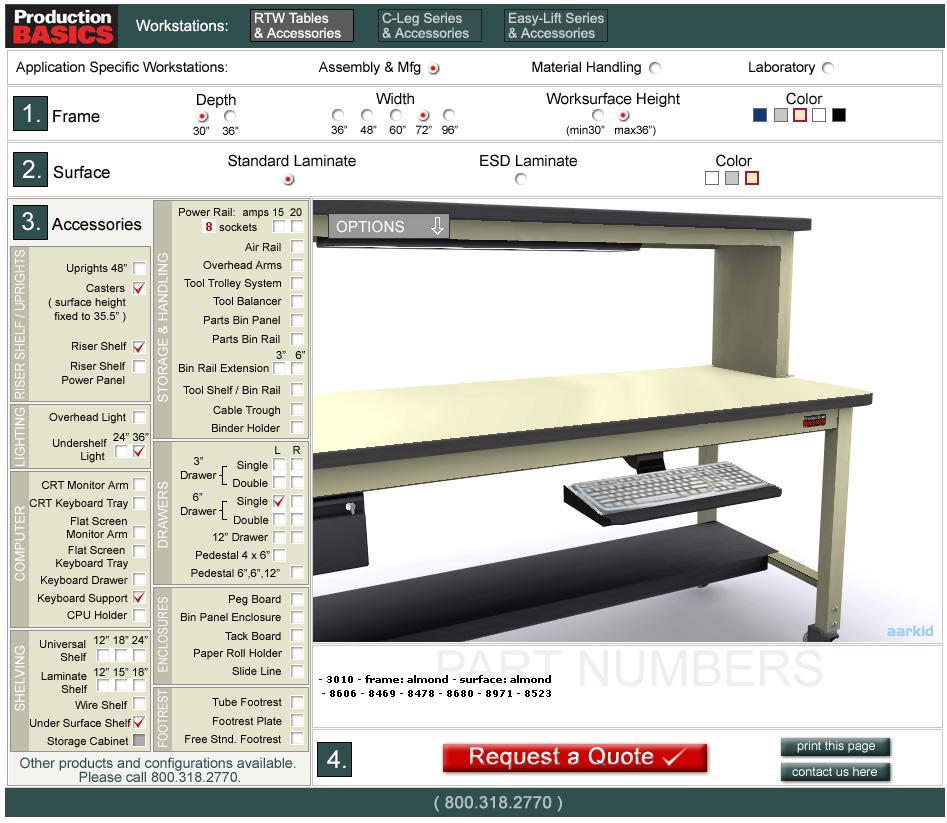Pick the gray surface color swatch

[x=732, y=178]
